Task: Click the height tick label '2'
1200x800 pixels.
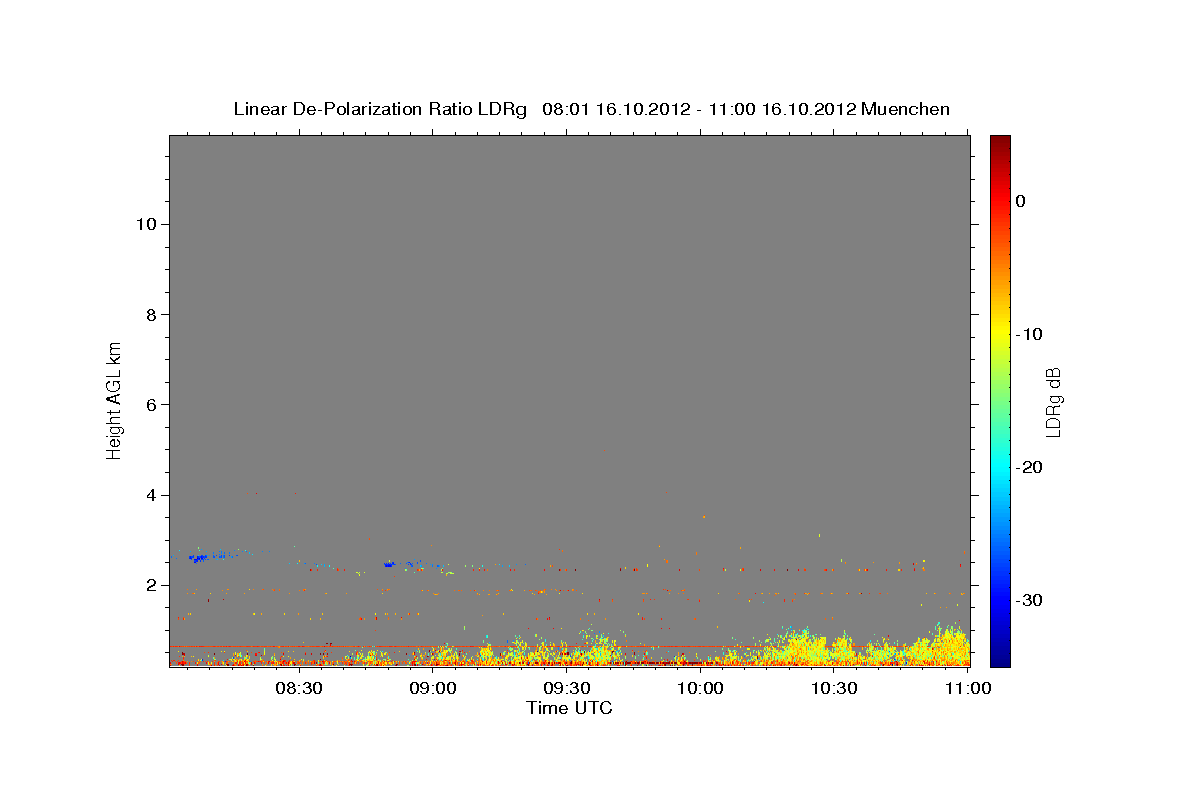Action: point(149,585)
